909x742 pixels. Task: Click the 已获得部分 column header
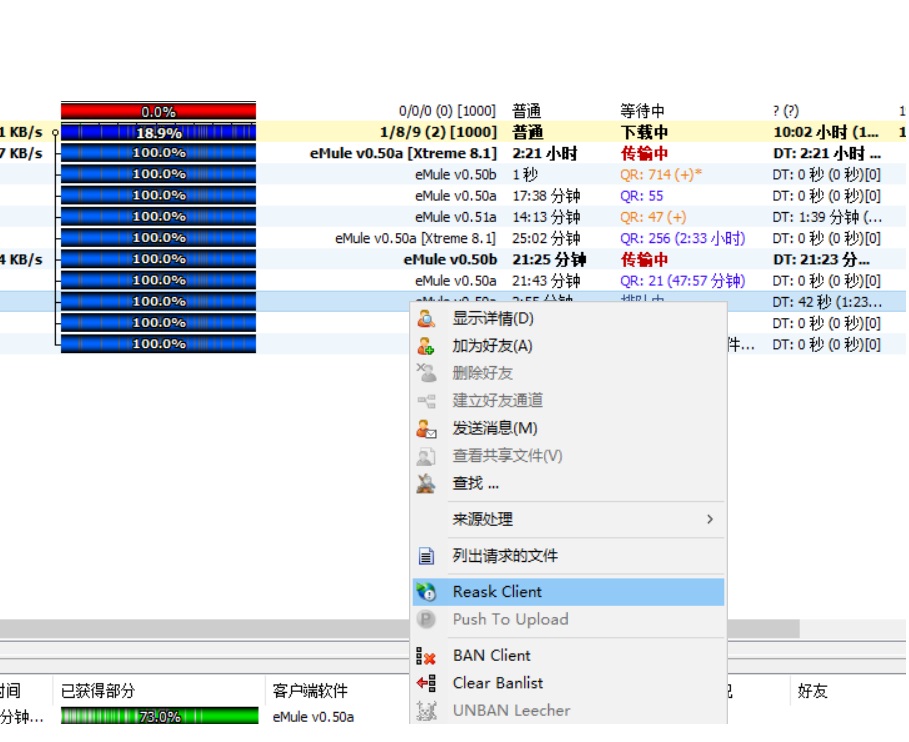pos(159,690)
